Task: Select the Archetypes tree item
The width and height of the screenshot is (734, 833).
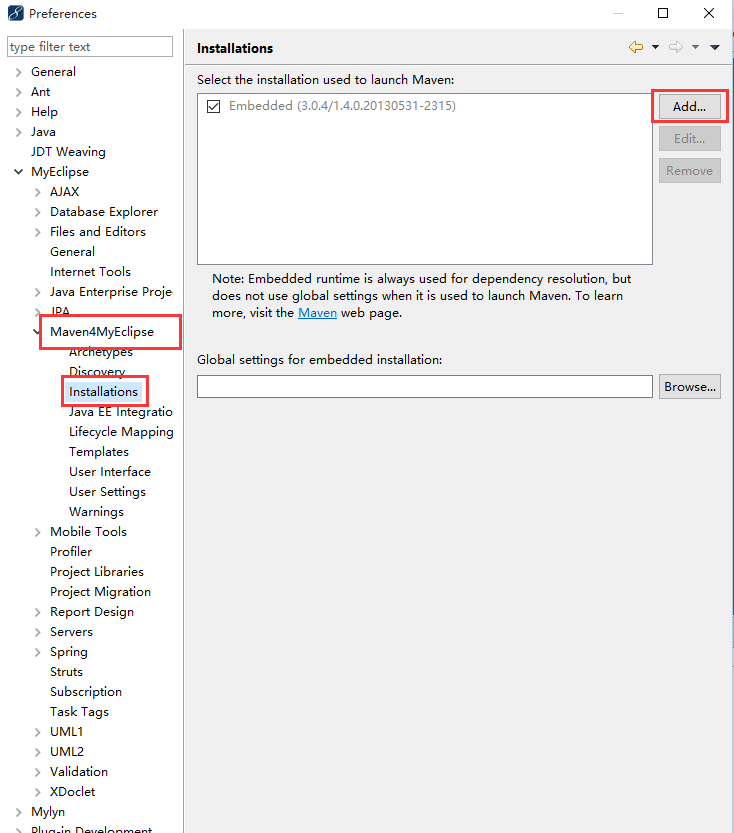Action: 101,352
